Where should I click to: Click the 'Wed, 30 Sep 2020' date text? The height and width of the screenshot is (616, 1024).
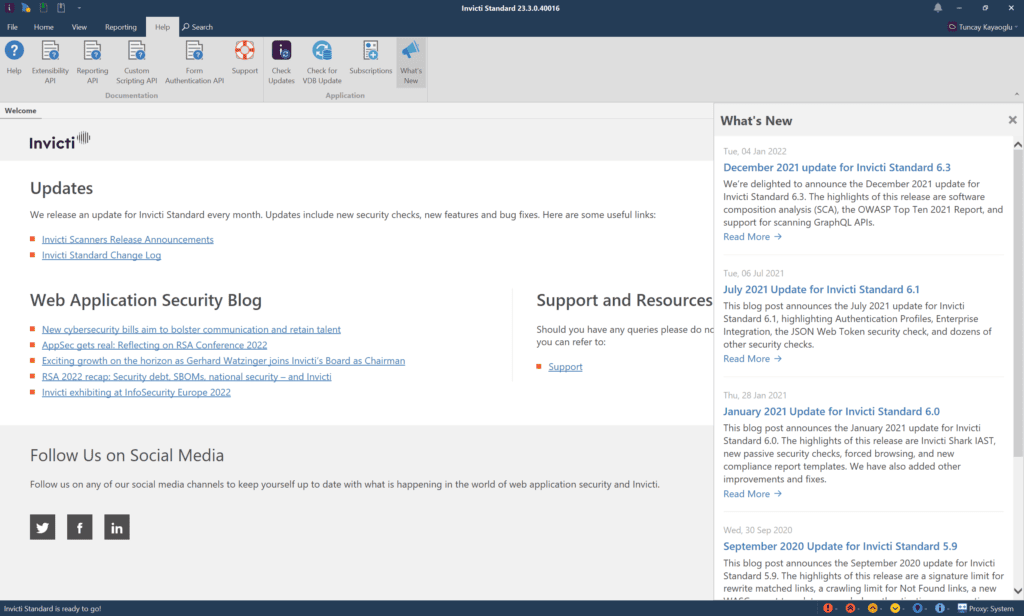click(757, 530)
